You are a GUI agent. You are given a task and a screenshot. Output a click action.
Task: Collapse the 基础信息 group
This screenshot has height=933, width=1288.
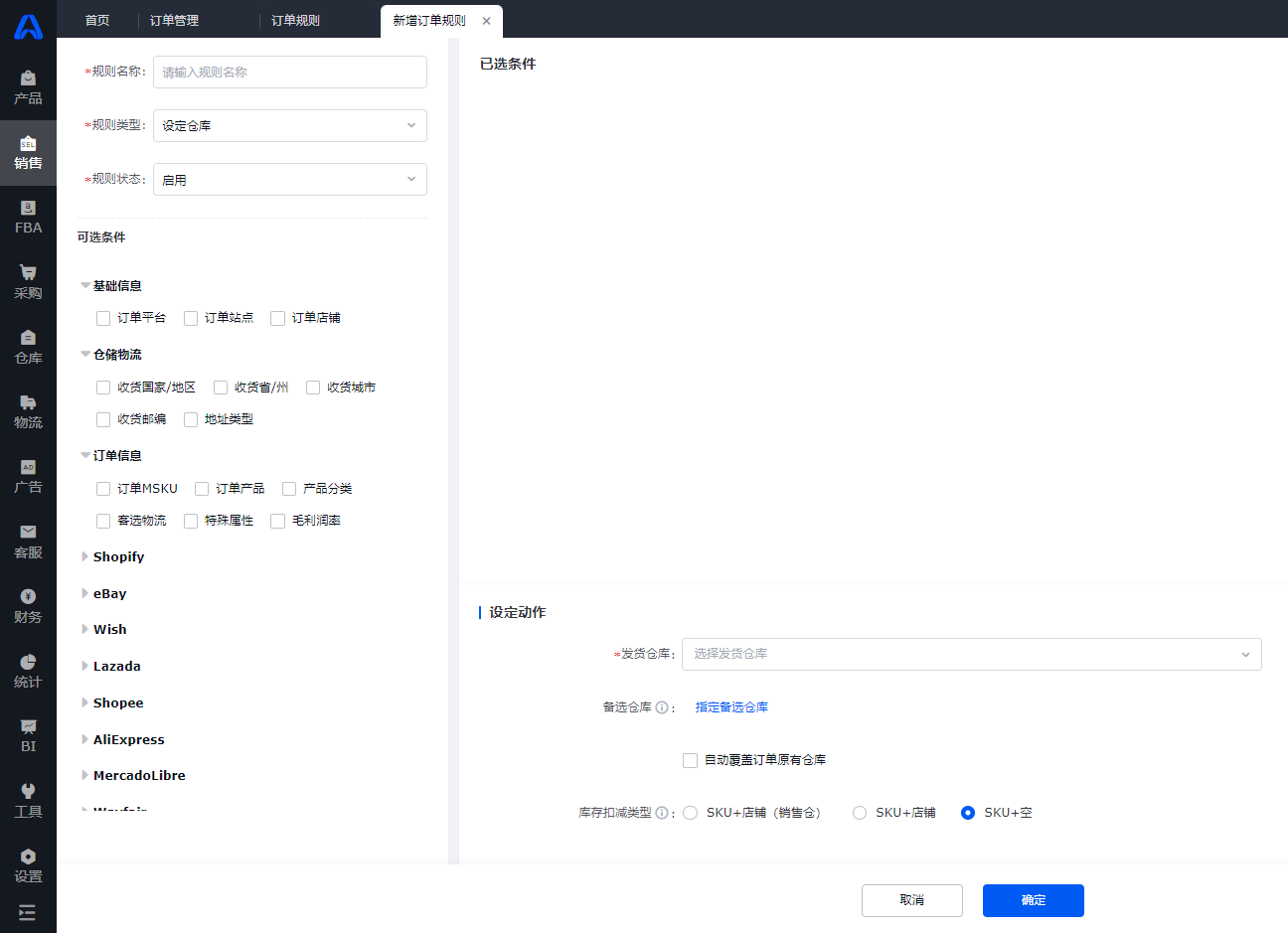pos(85,286)
